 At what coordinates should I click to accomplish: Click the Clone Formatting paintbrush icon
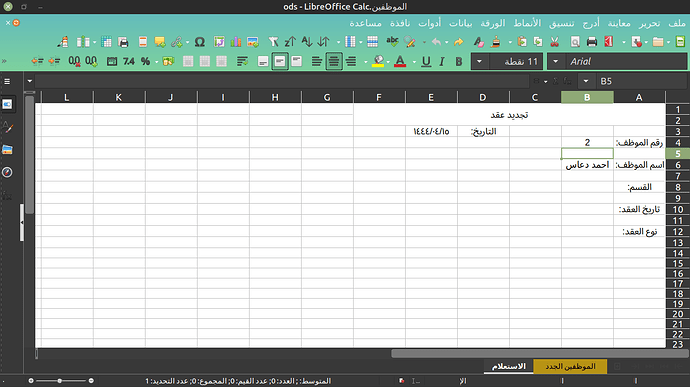(496, 42)
